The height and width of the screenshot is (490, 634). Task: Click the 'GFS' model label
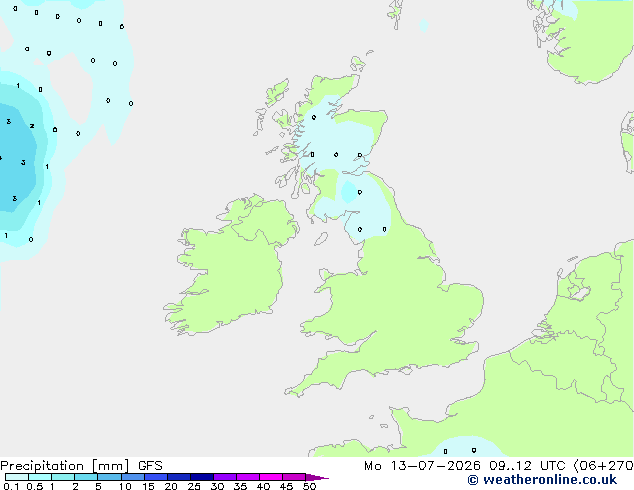click(150, 466)
